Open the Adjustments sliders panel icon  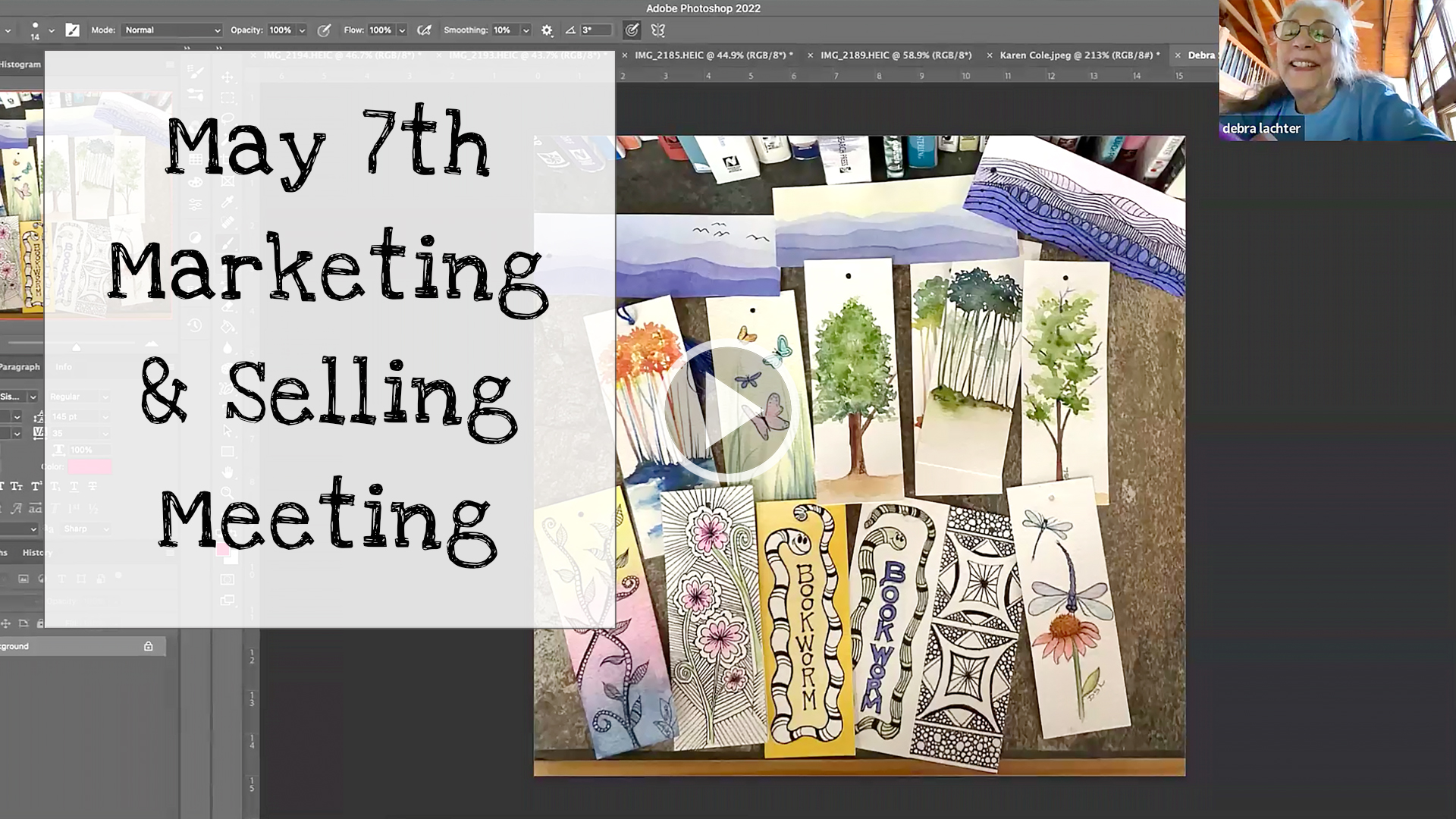point(196,205)
